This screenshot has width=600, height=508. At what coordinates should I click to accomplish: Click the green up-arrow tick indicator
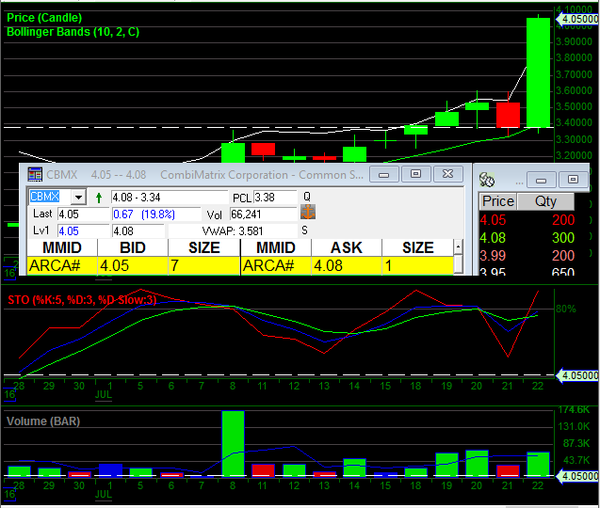click(x=99, y=197)
